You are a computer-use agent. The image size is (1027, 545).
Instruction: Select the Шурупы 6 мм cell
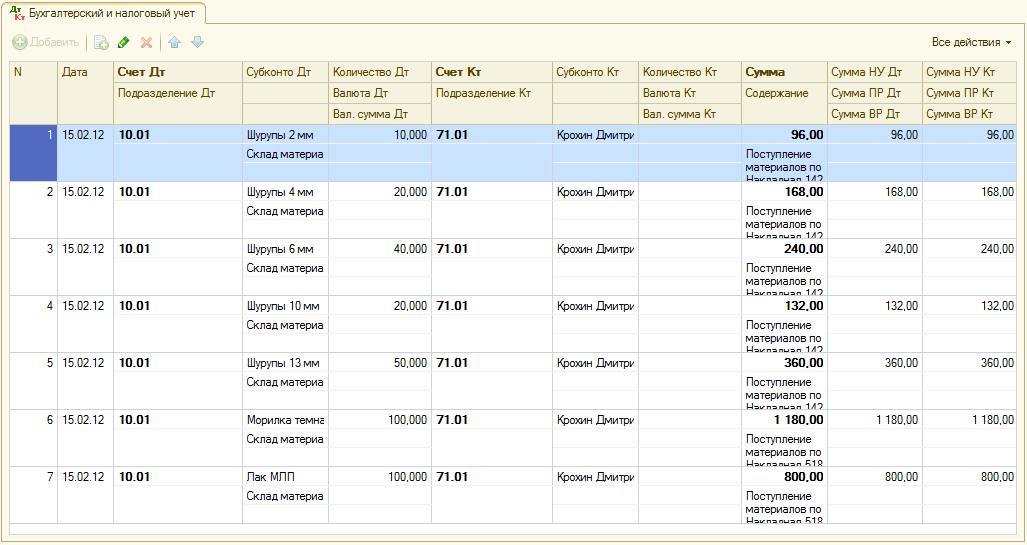[285, 249]
